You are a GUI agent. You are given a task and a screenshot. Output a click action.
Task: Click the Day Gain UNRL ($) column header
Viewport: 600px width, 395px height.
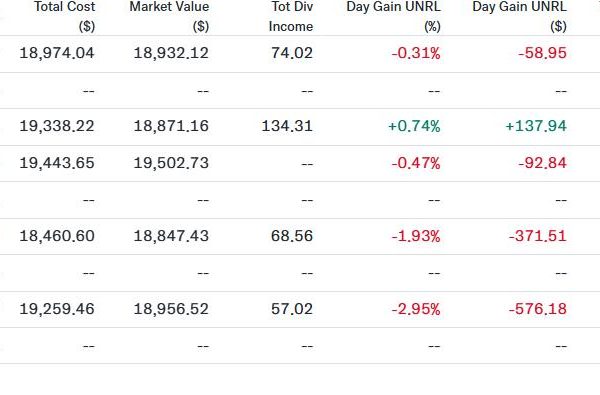(x=519, y=16)
